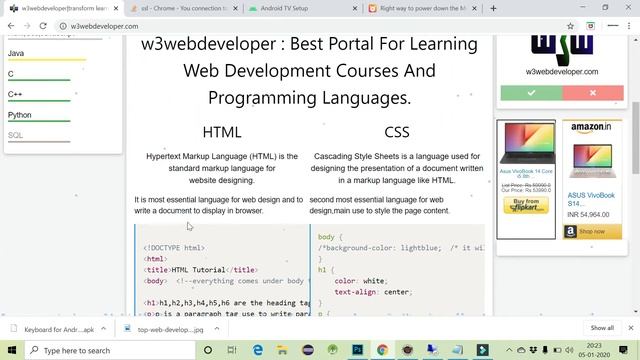
Task: Dismiss with the red X button
Action: pyautogui.click(x=593, y=93)
